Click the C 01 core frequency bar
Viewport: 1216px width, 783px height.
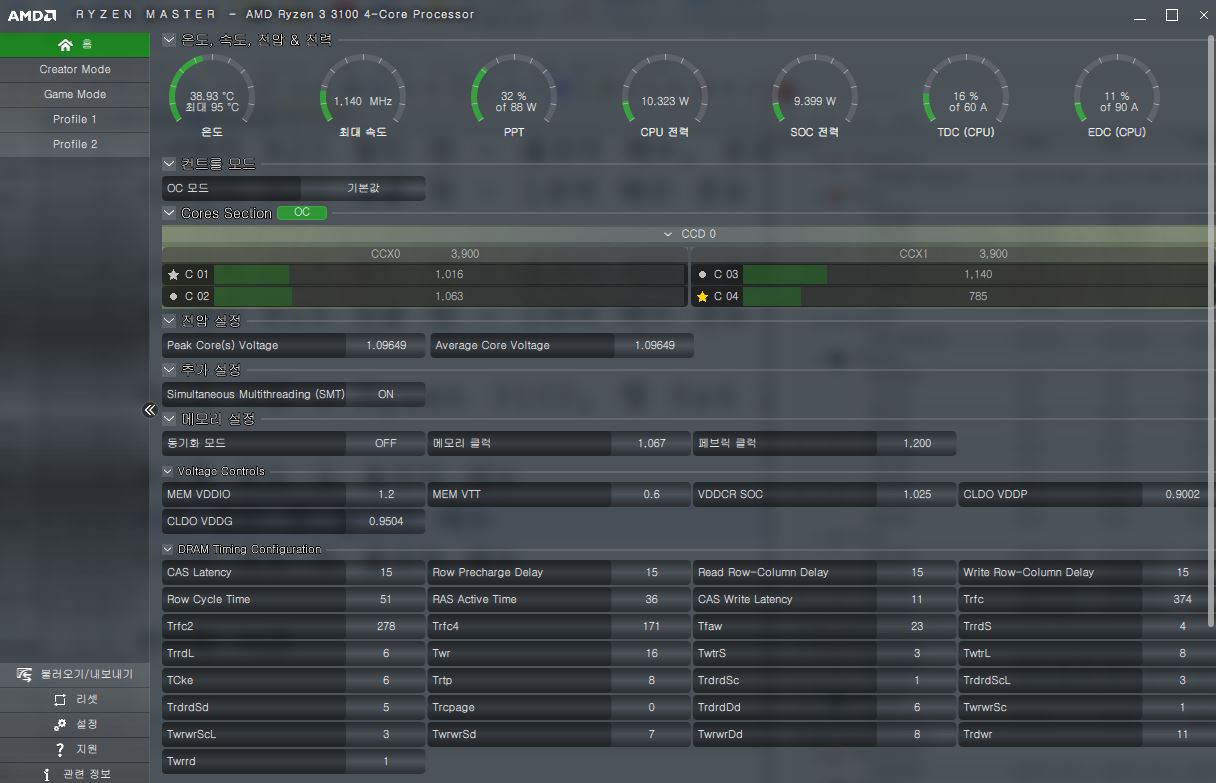(x=449, y=274)
